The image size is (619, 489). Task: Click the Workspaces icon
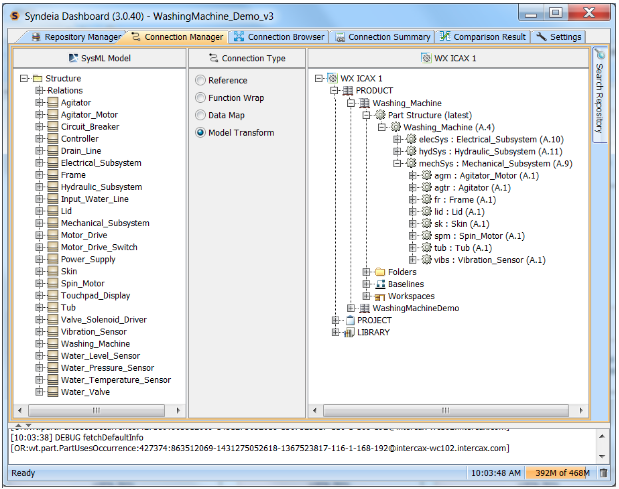click(x=380, y=296)
